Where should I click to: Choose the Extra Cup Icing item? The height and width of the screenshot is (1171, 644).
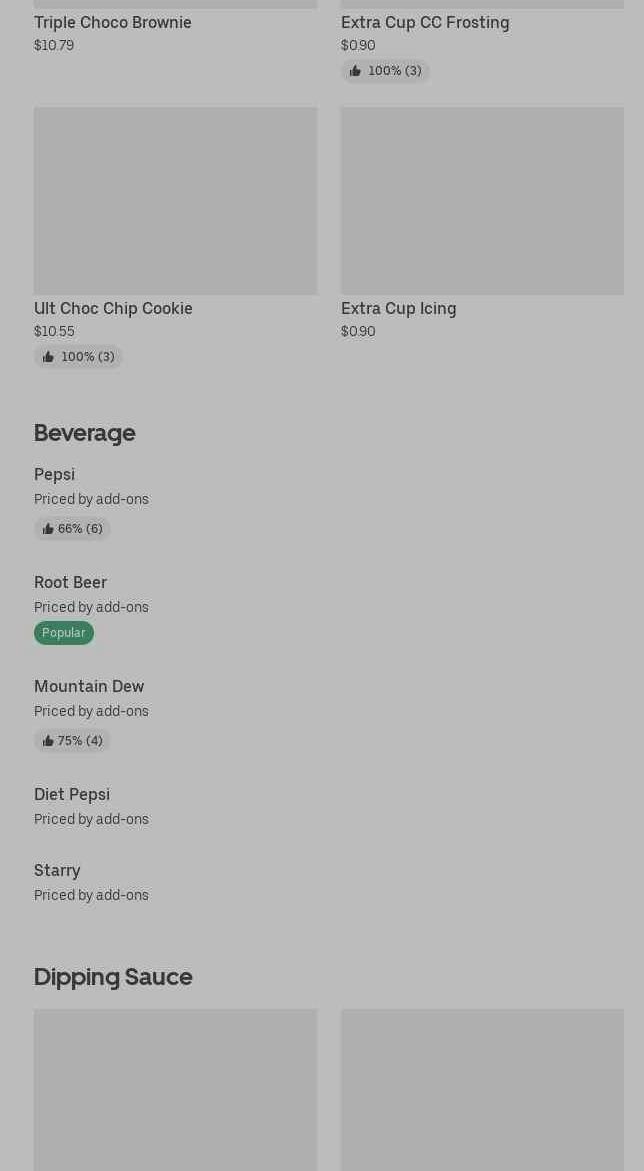[x=398, y=308]
